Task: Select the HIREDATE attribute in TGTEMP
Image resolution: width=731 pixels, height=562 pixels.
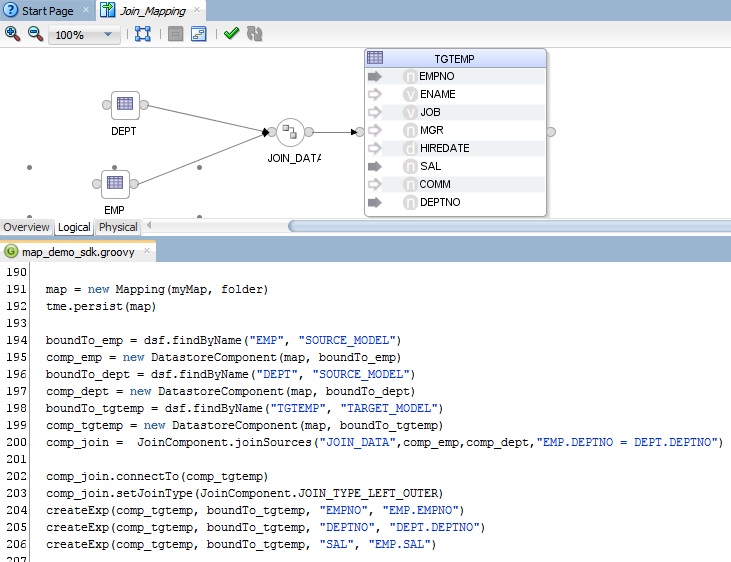Action: pos(444,149)
